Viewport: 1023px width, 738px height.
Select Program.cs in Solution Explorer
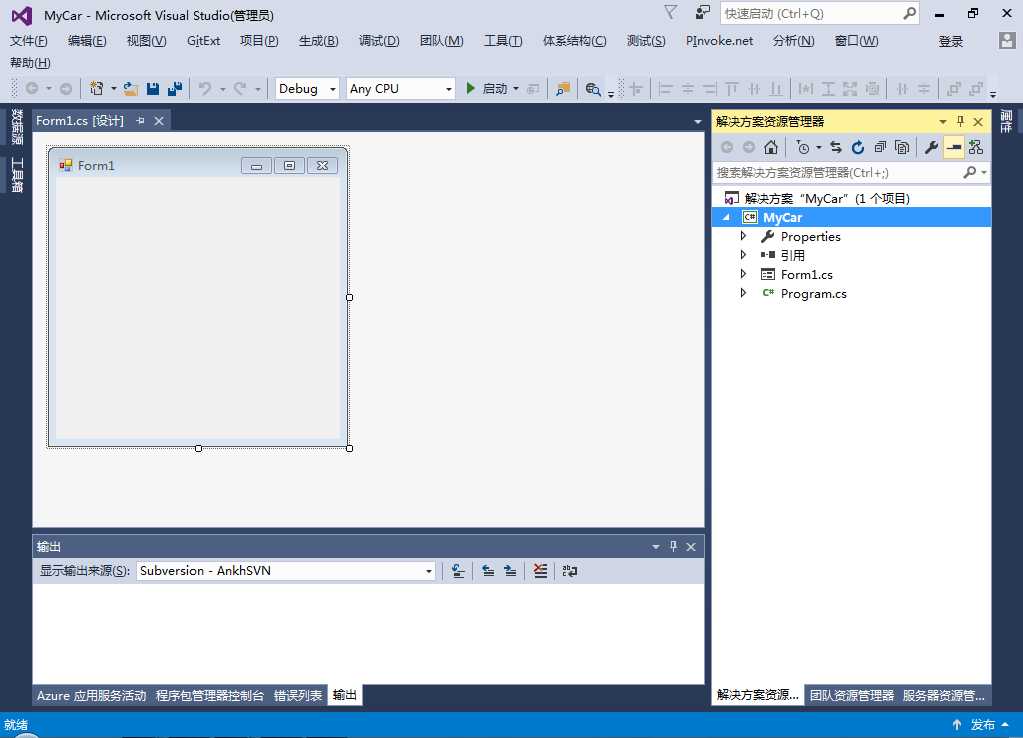tap(813, 293)
